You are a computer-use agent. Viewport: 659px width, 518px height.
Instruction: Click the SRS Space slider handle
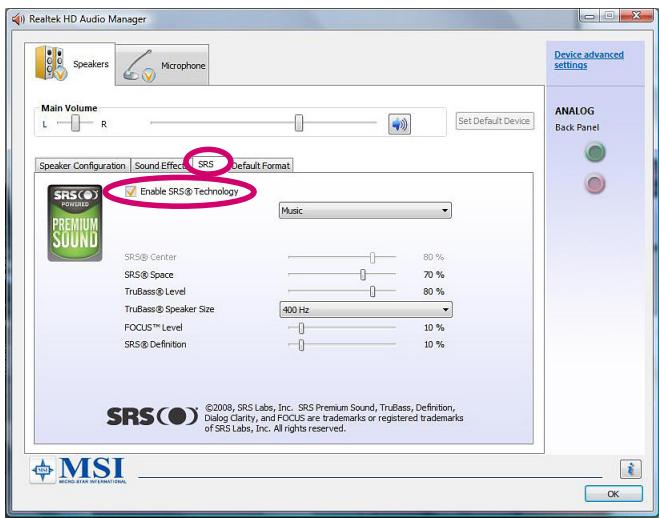coord(363,275)
